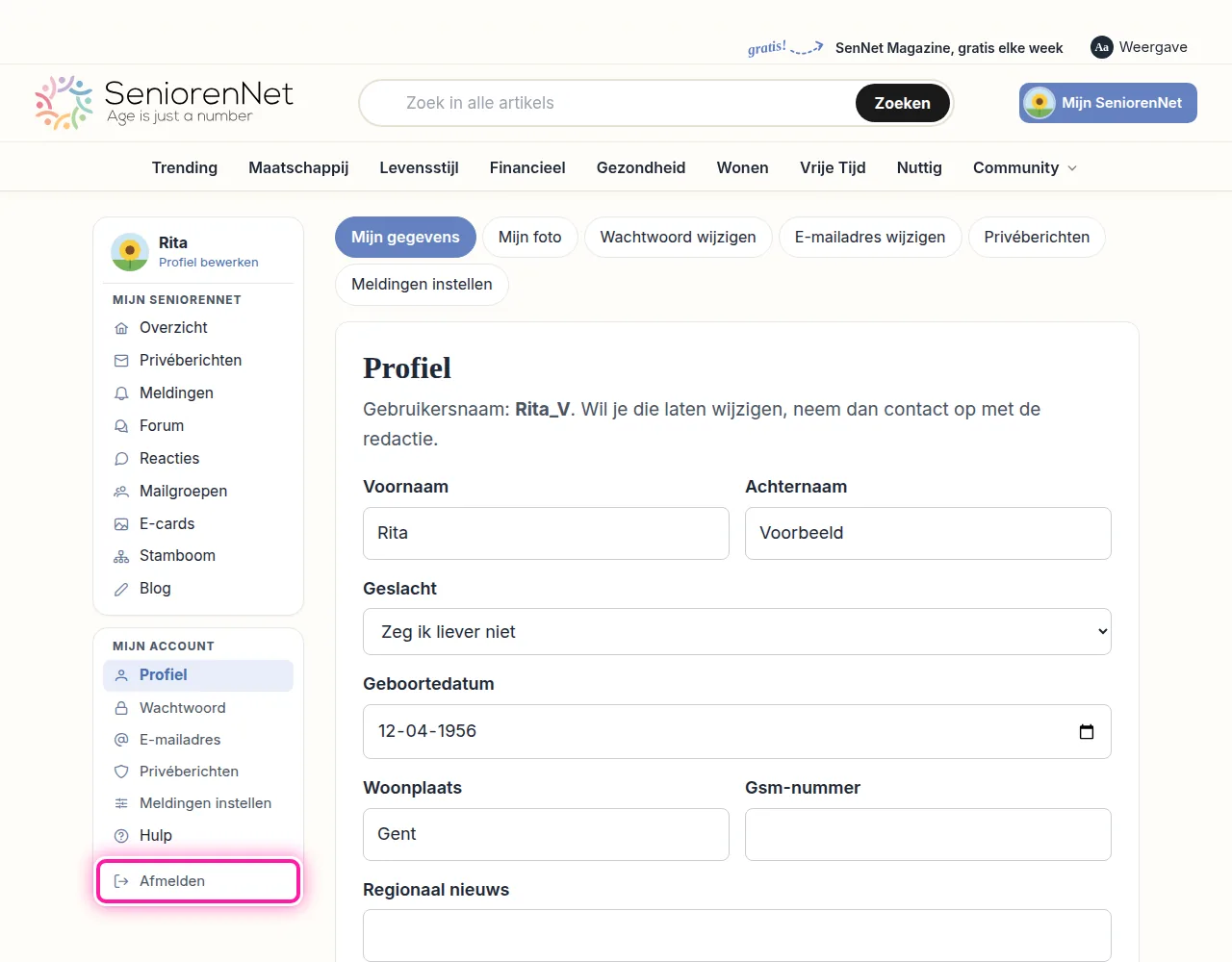Screen dimensions: 1232x962
Task: Open the Gezondheid menu item
Action: coord(641,168)
